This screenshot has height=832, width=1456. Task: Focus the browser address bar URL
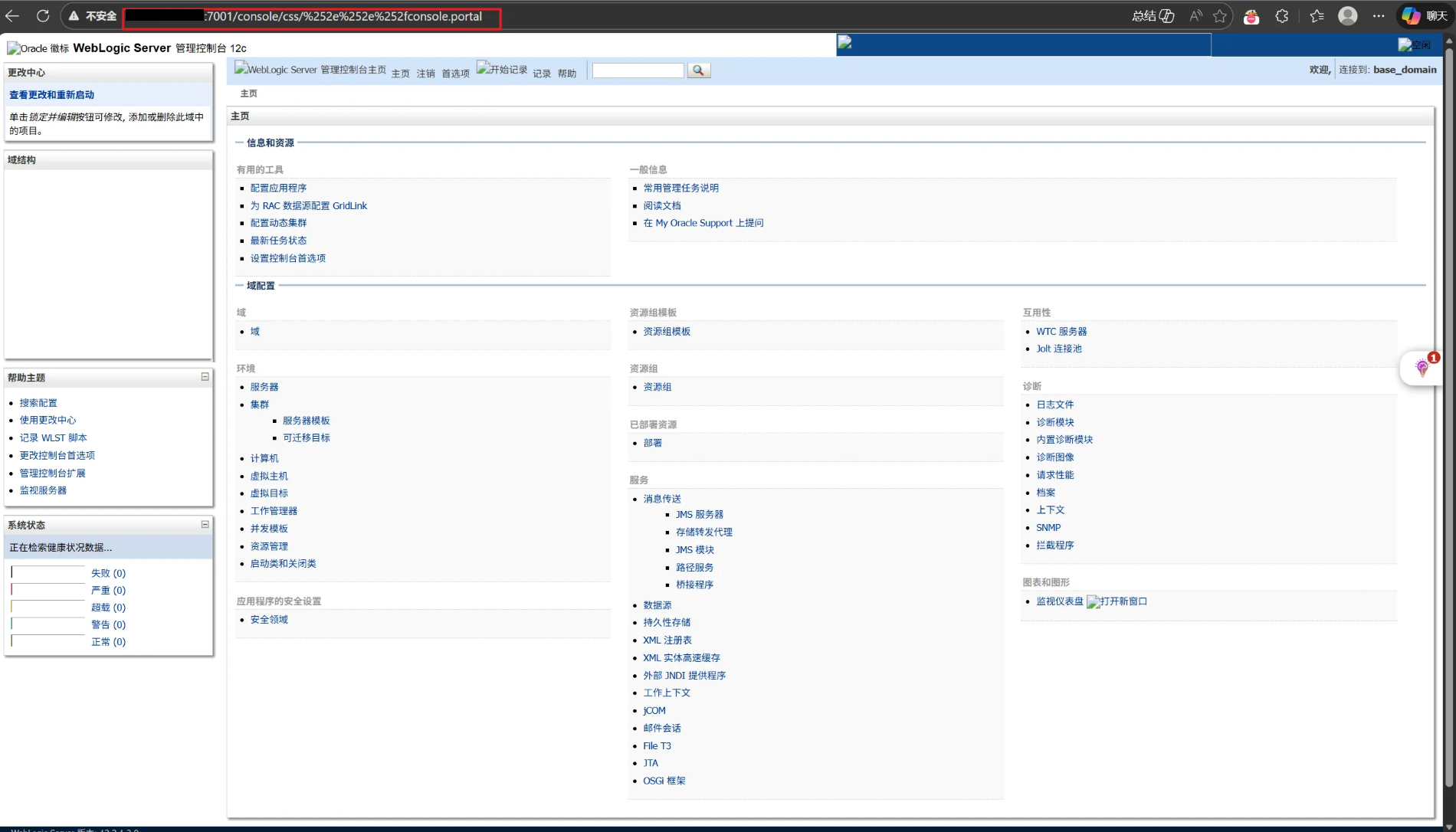pos(313,16)
